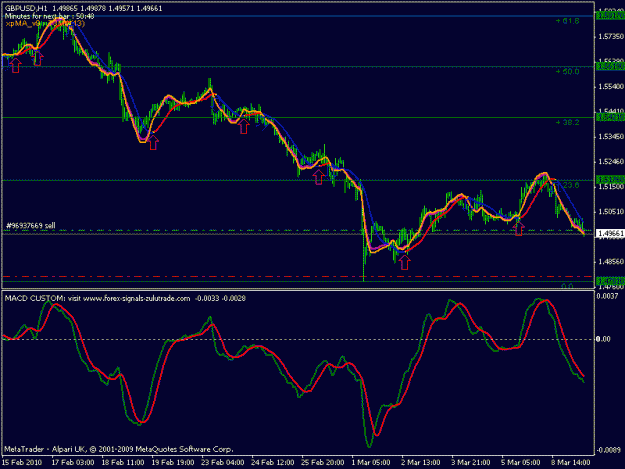The image size is (625, 469).
Task: Click the 8 Mar 14:00 time label
Action: pyautogui.click(x=571, y=463)
